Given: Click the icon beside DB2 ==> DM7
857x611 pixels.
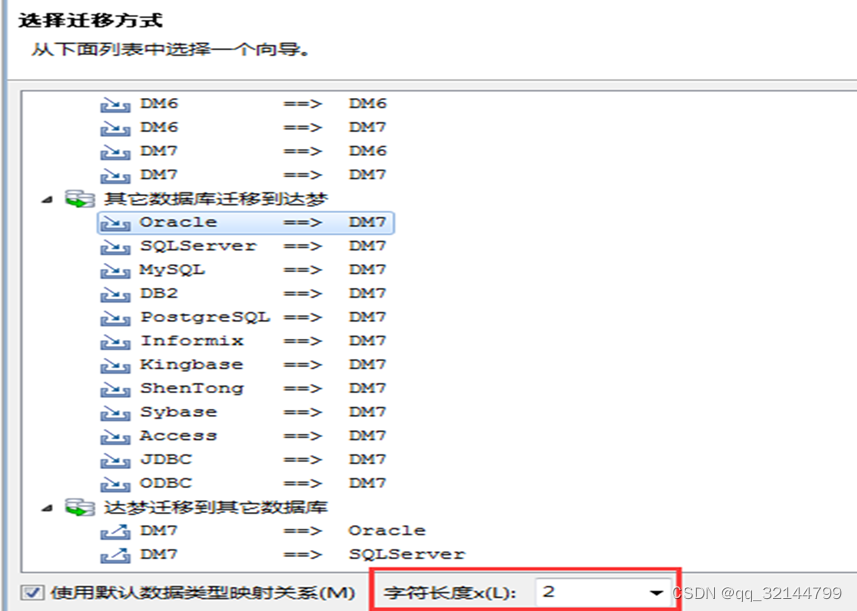Looking at the screenshot, I should 115,295.
